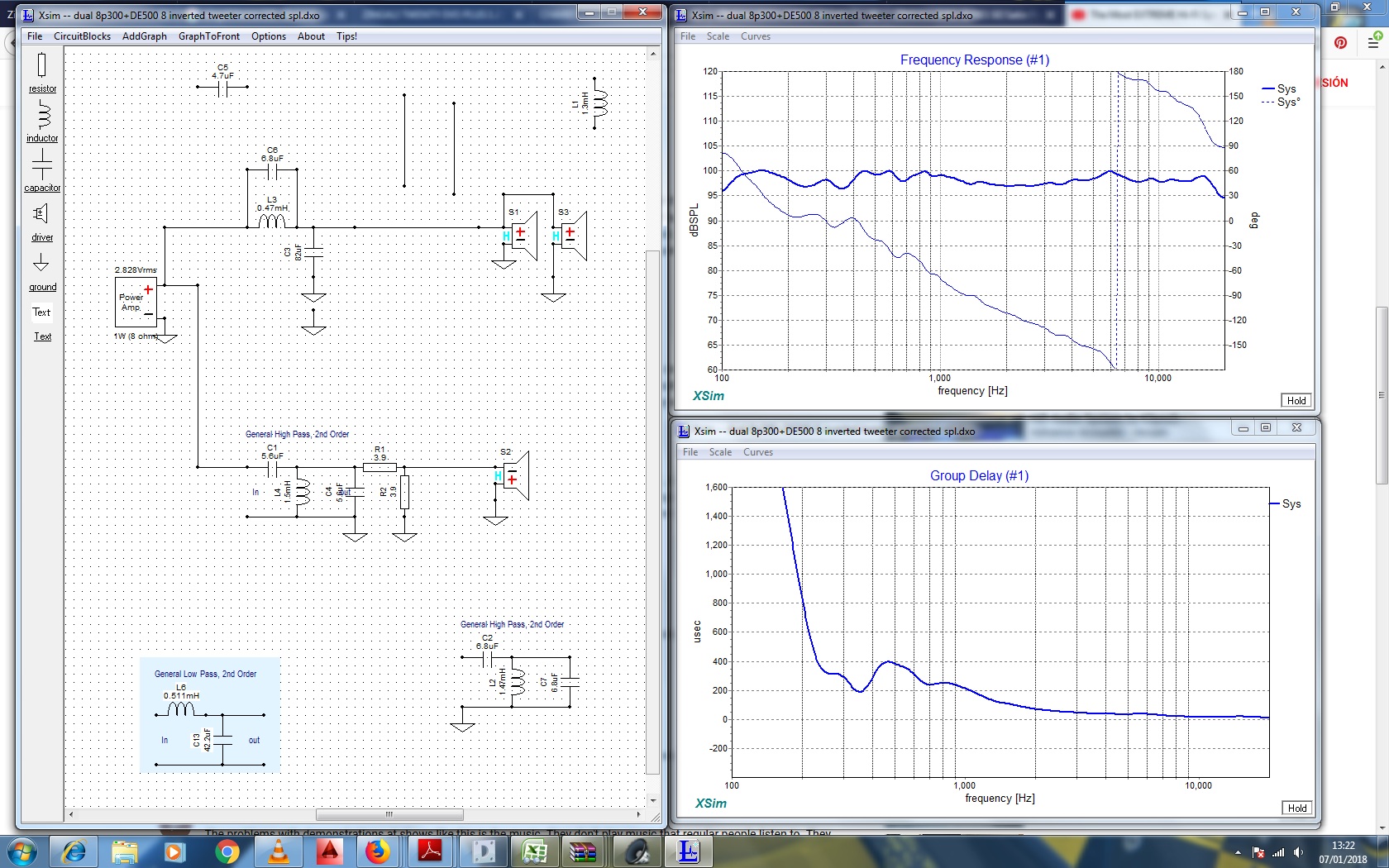Screen dimensions: 1389x868
Task: Select the resistor component tool
Action: pyautogui.click(x=42, y=72)
